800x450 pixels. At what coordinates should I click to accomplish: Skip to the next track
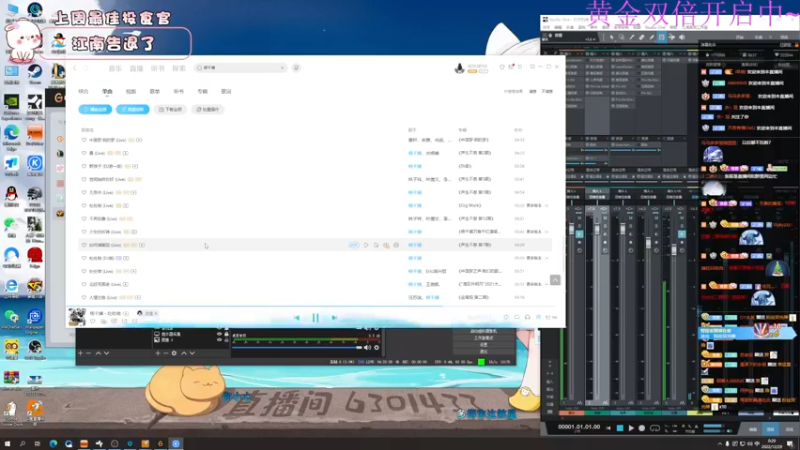coord(334,318)
